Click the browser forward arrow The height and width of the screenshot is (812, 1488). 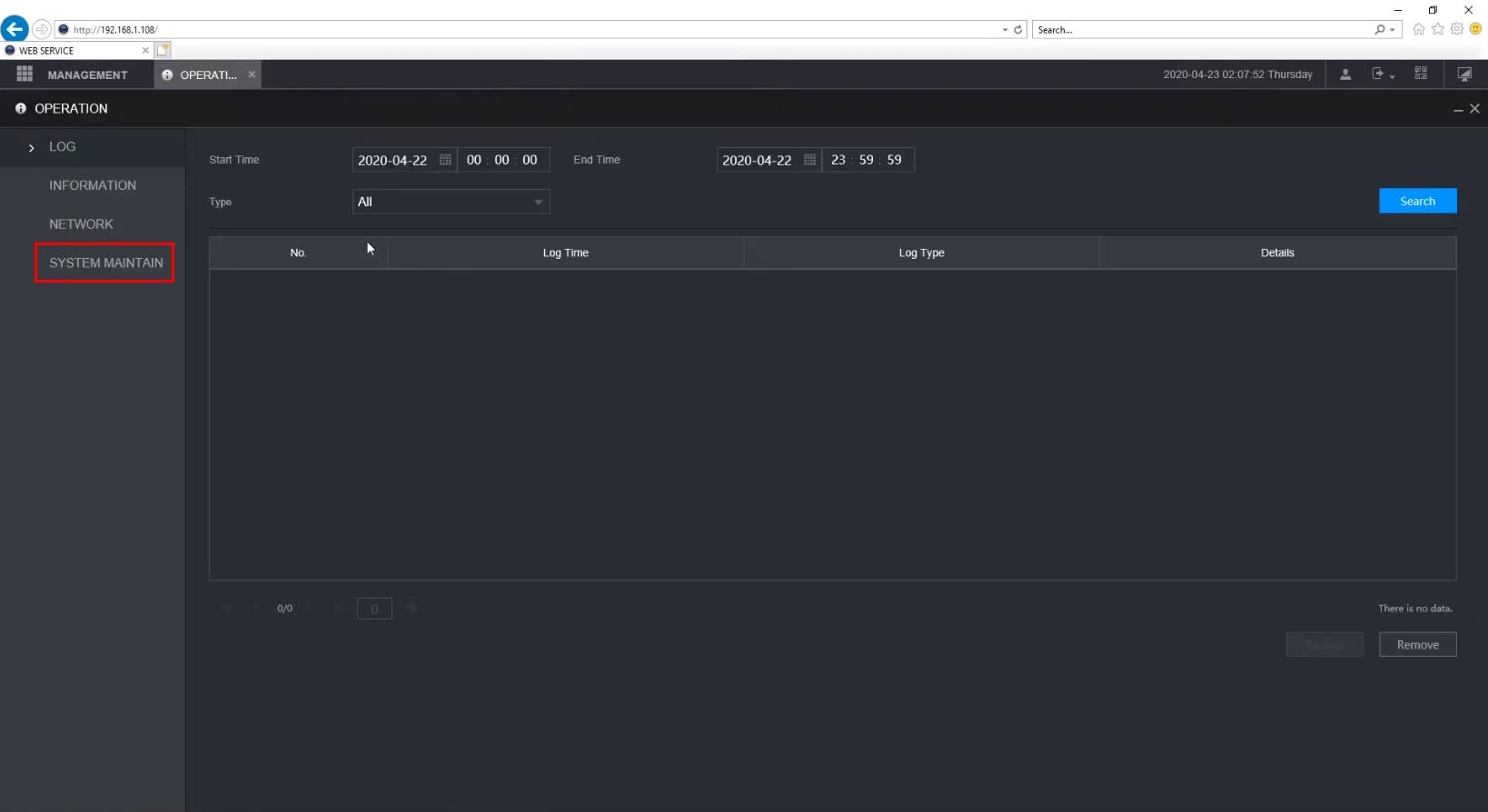point(42,29)
